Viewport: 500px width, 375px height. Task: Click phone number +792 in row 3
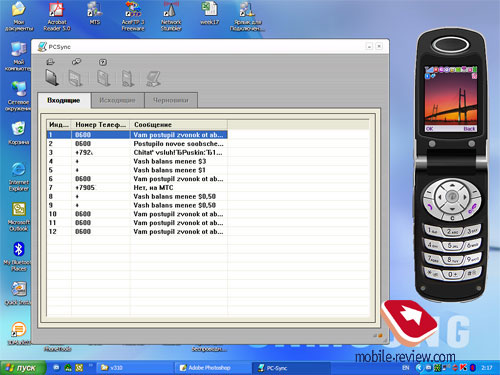84,152
